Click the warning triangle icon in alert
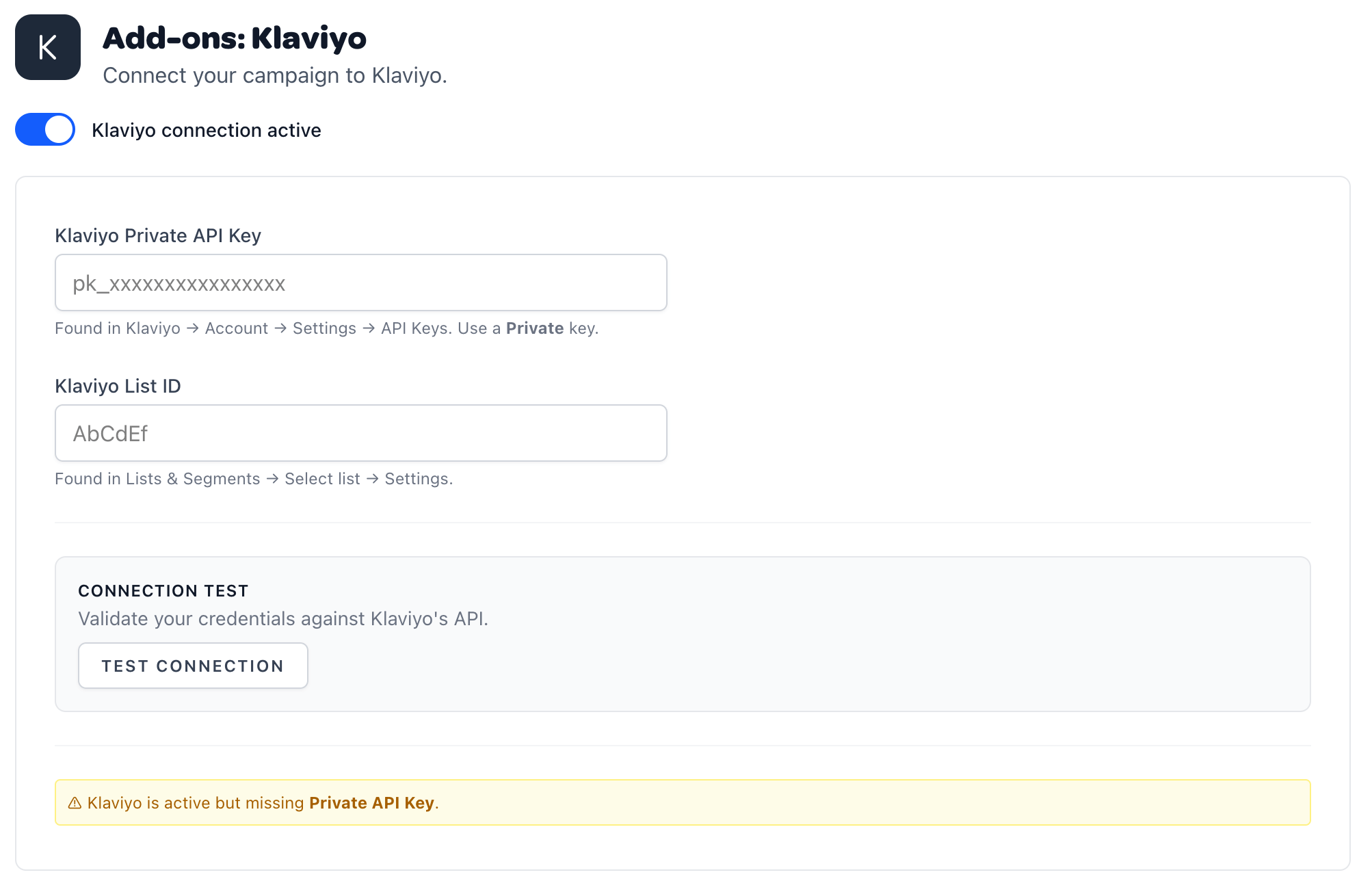The height and width of the screenshot is (892, 1372). point(75,803)
